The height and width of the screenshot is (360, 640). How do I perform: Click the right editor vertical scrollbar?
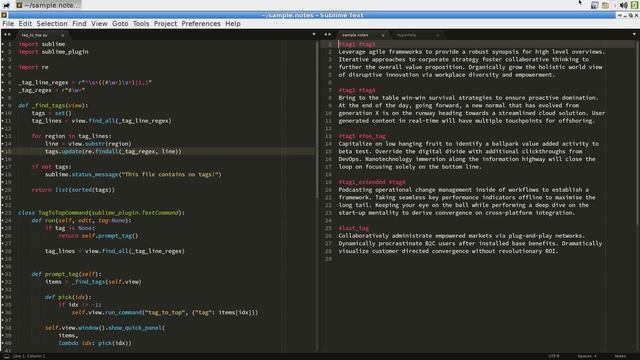coord(638,133)
